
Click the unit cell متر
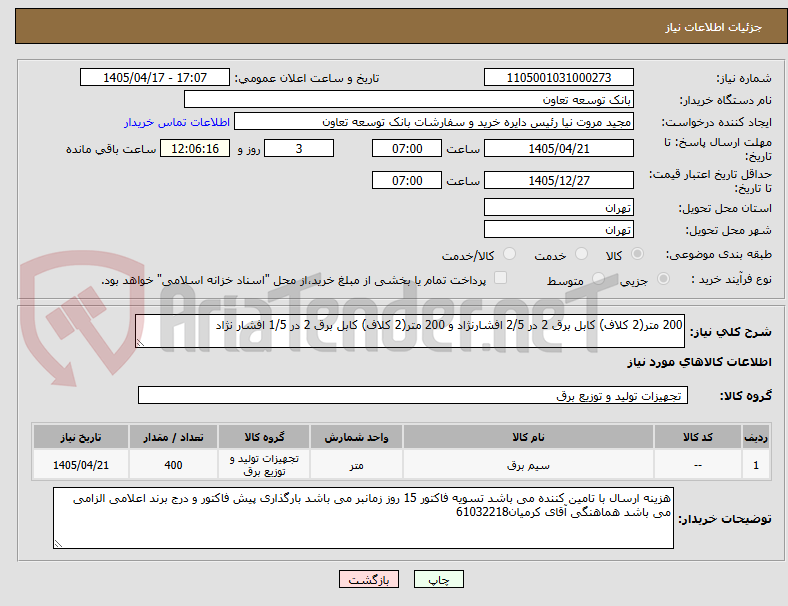click(356, 465)
